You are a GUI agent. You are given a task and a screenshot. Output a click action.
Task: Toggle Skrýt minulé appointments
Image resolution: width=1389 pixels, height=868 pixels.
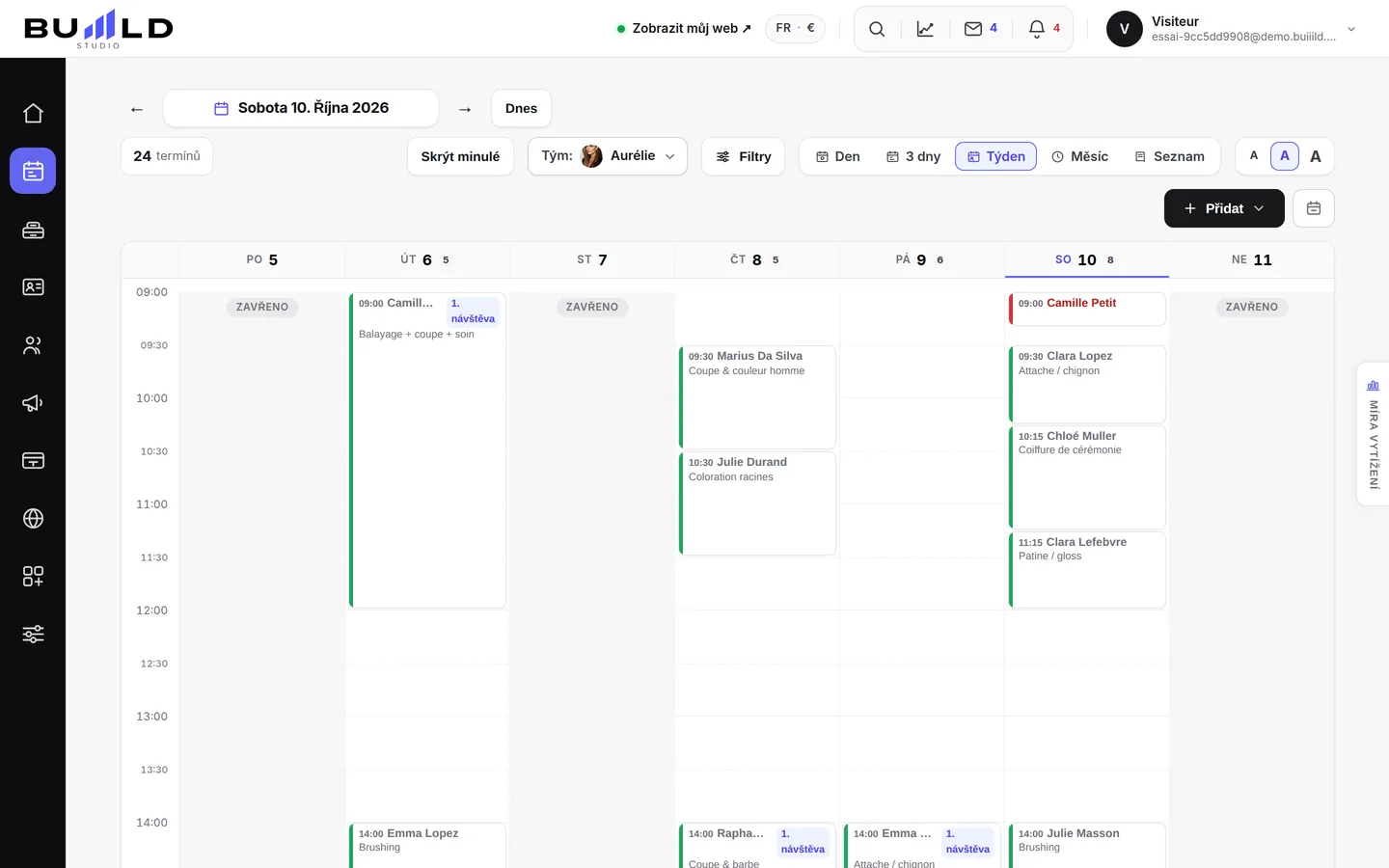460,156
